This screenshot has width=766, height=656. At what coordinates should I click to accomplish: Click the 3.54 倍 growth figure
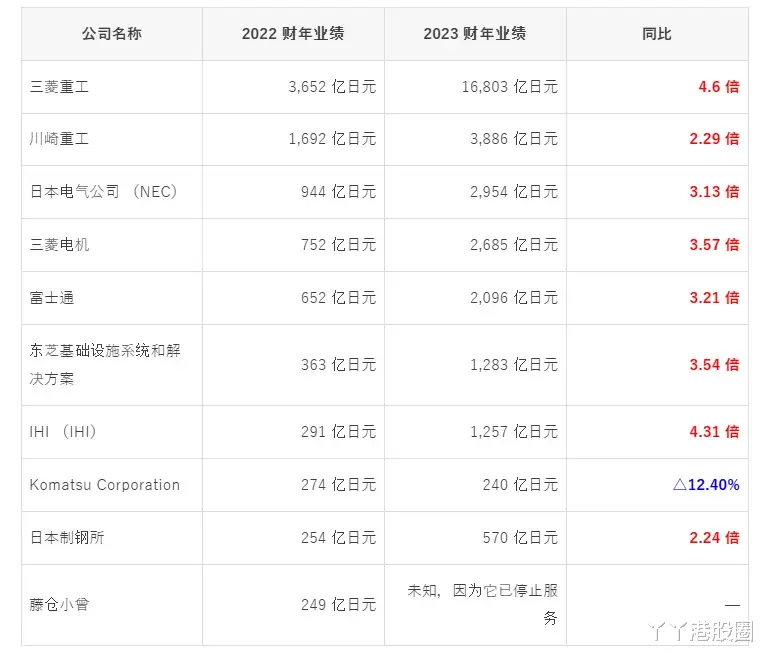click(x=714, y=365)
